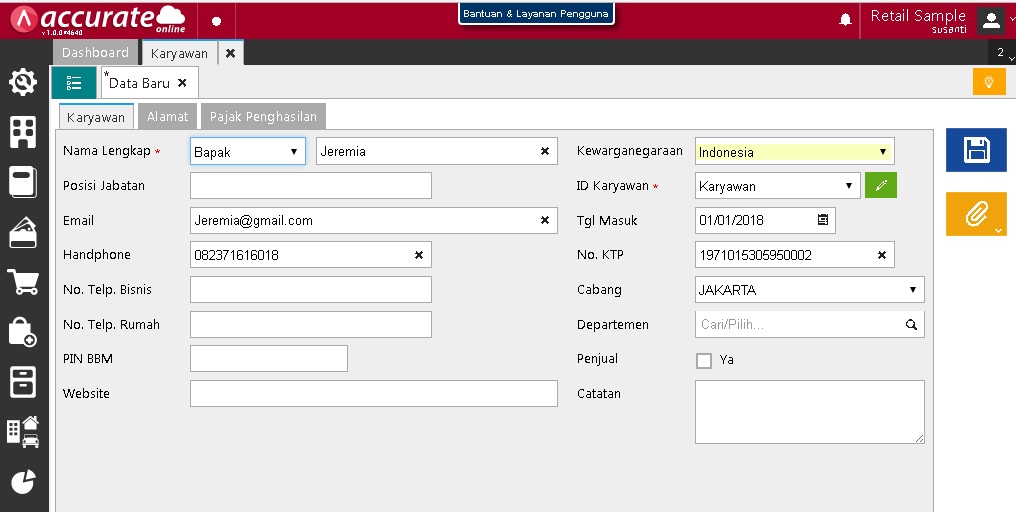Open Bantuan & Layanan Pengguna
This screenshot has height=512, width=1016.
click(536, 13)
